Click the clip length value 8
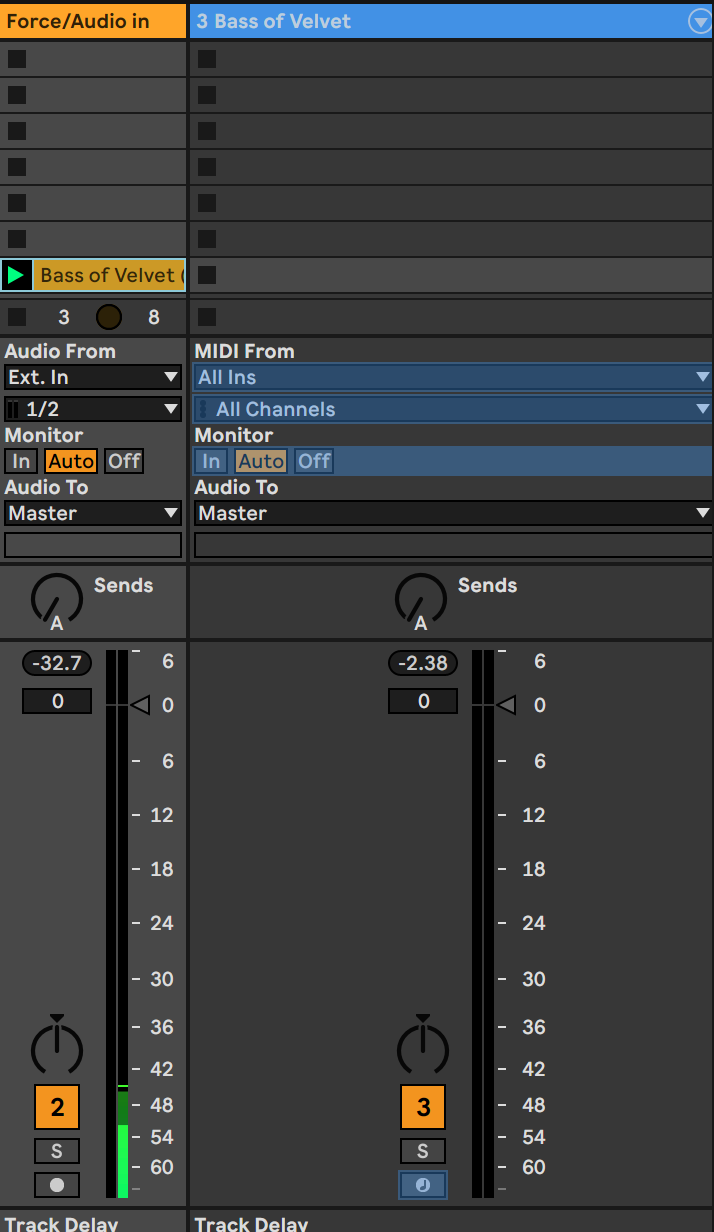 point(153,317)
